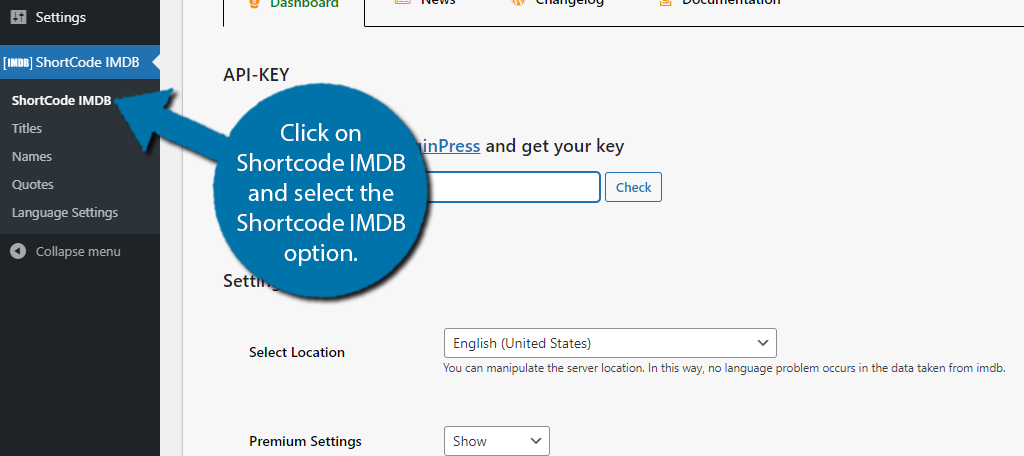Open the Quotes submenu page
The height and width of the screenshot is (456, 1024).
pos(33,185)
